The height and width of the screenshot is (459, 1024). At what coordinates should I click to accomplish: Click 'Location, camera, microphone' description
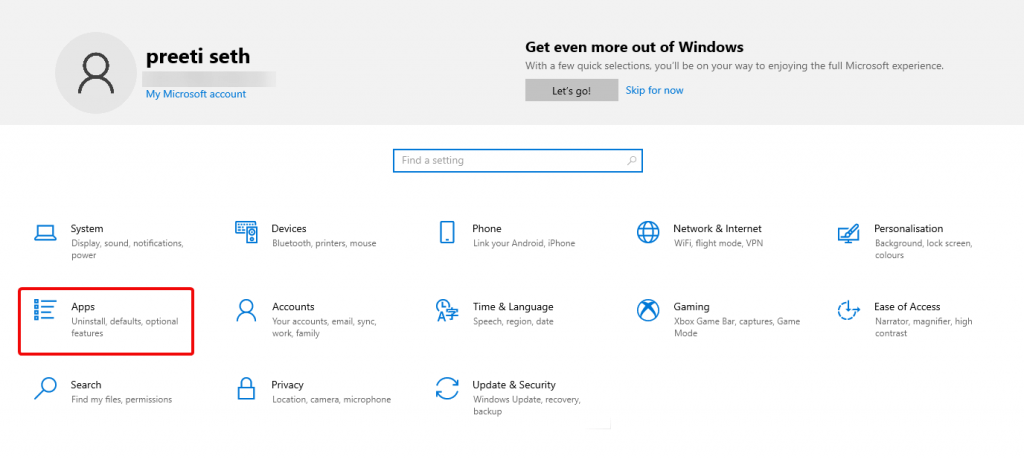[x=331, y=400]
